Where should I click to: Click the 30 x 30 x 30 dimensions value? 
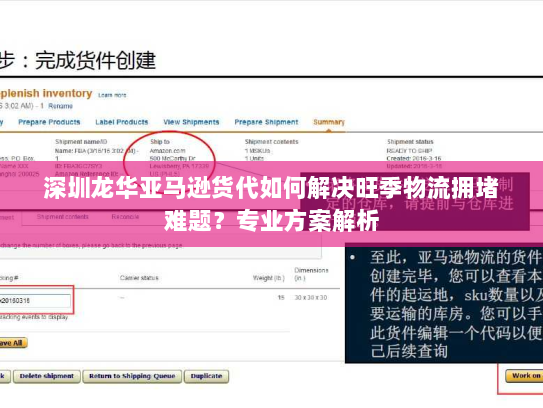click(311, 298)
